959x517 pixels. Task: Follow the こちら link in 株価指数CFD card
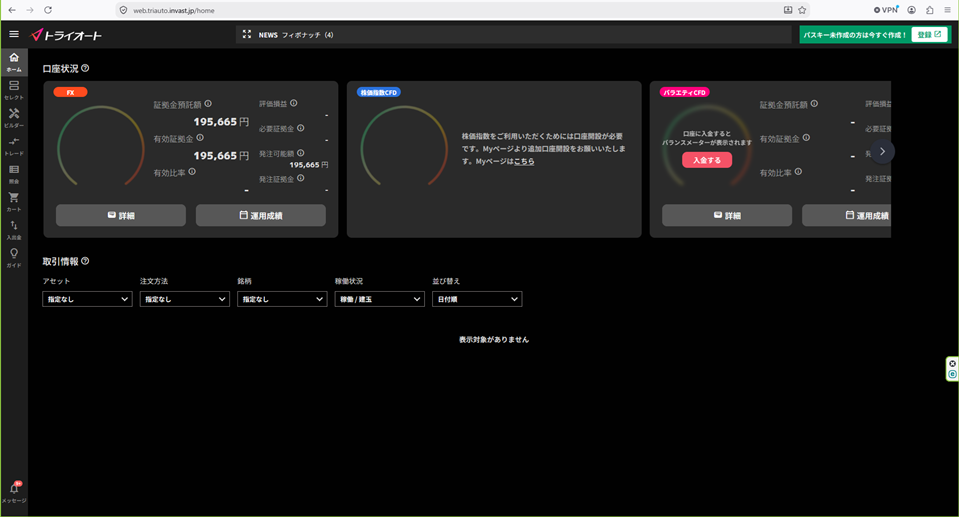(x=524, y=162)
